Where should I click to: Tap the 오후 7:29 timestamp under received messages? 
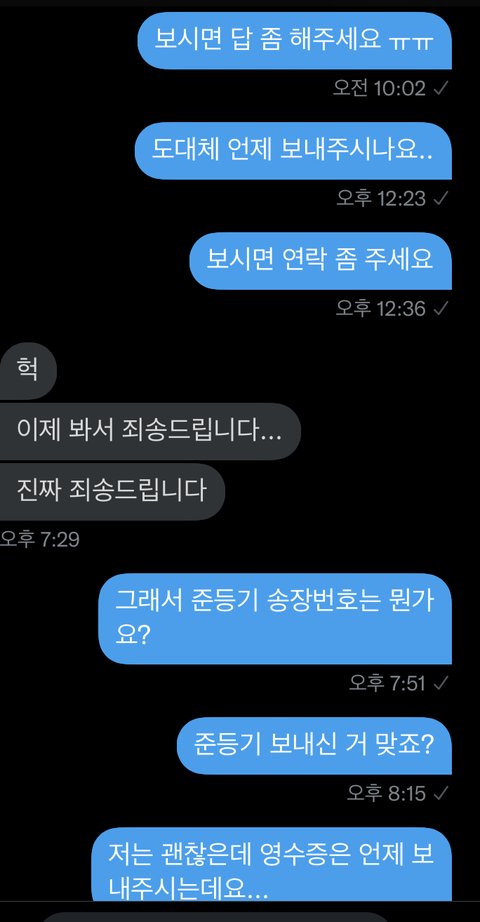click(x=39, y=539)
